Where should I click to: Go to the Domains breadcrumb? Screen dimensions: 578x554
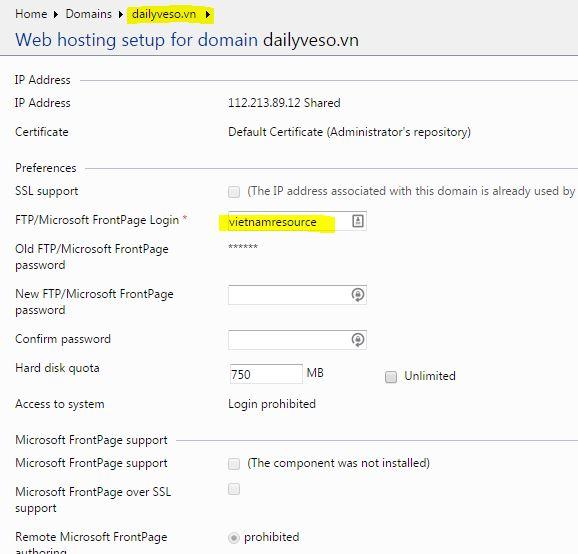[x=88, y=14]
